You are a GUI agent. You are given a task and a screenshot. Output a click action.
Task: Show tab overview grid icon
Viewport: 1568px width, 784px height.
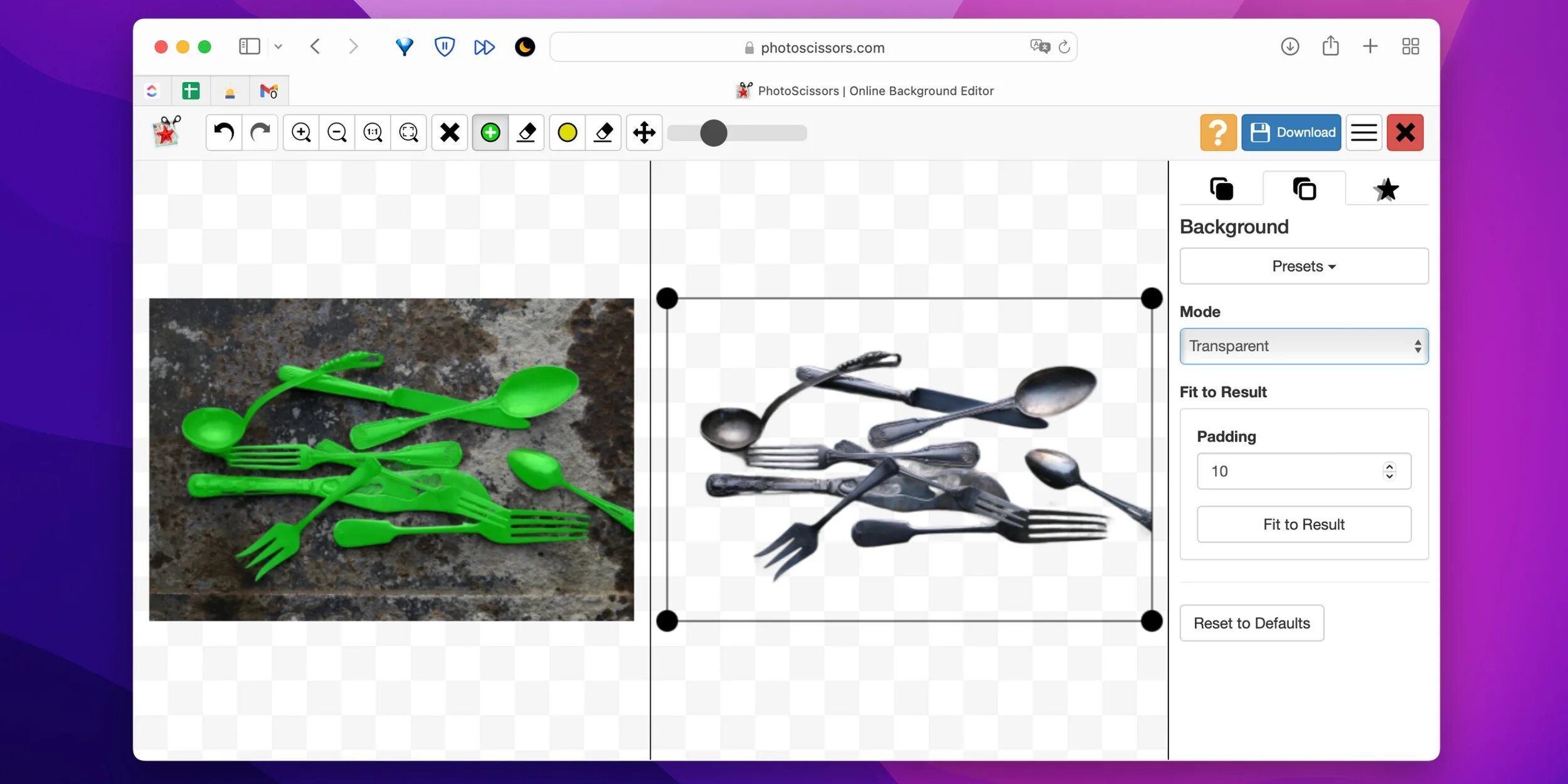(1410, 46)
